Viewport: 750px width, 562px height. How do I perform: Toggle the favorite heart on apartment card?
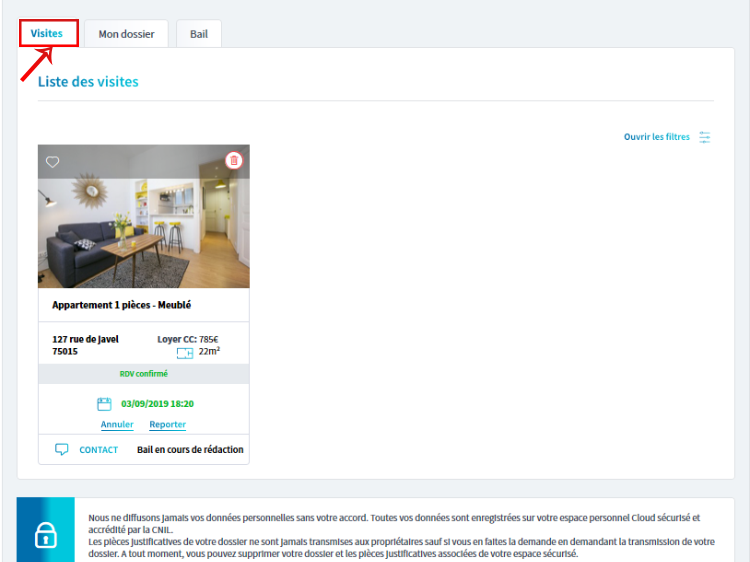tap(53, 162)
